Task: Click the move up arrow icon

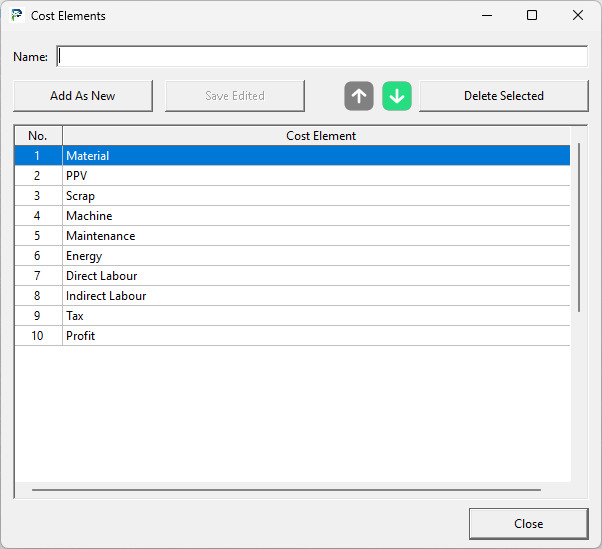Action: tap(359, 96)
